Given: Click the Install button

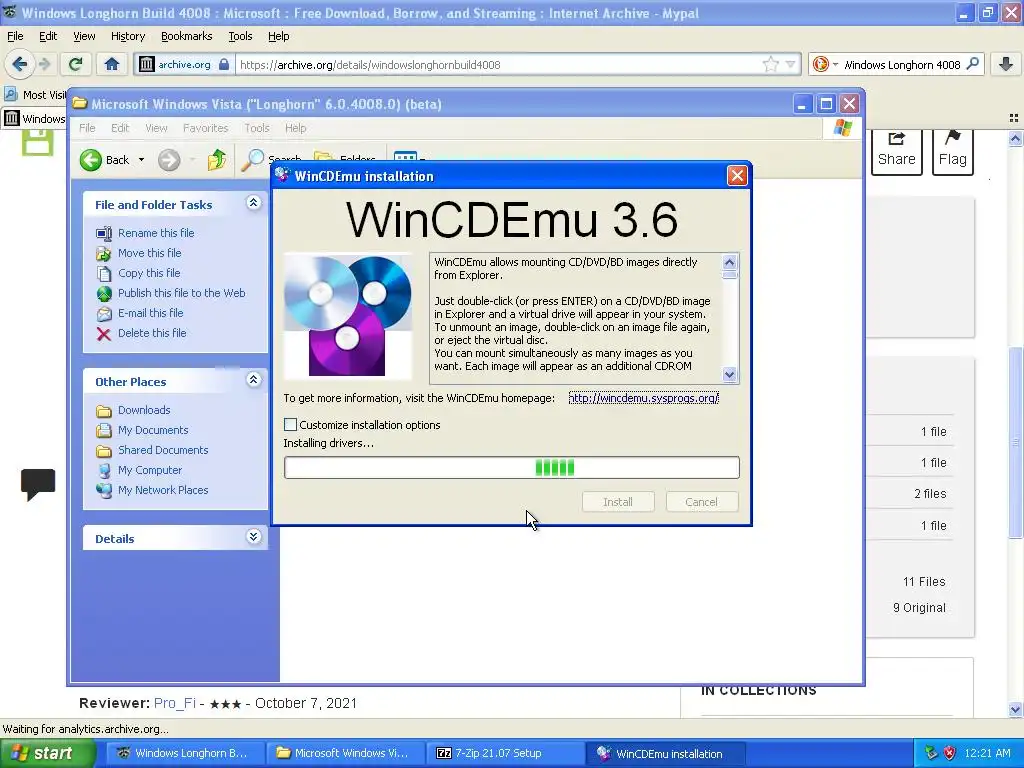Looking at the screenshot, I should point(618,502).
